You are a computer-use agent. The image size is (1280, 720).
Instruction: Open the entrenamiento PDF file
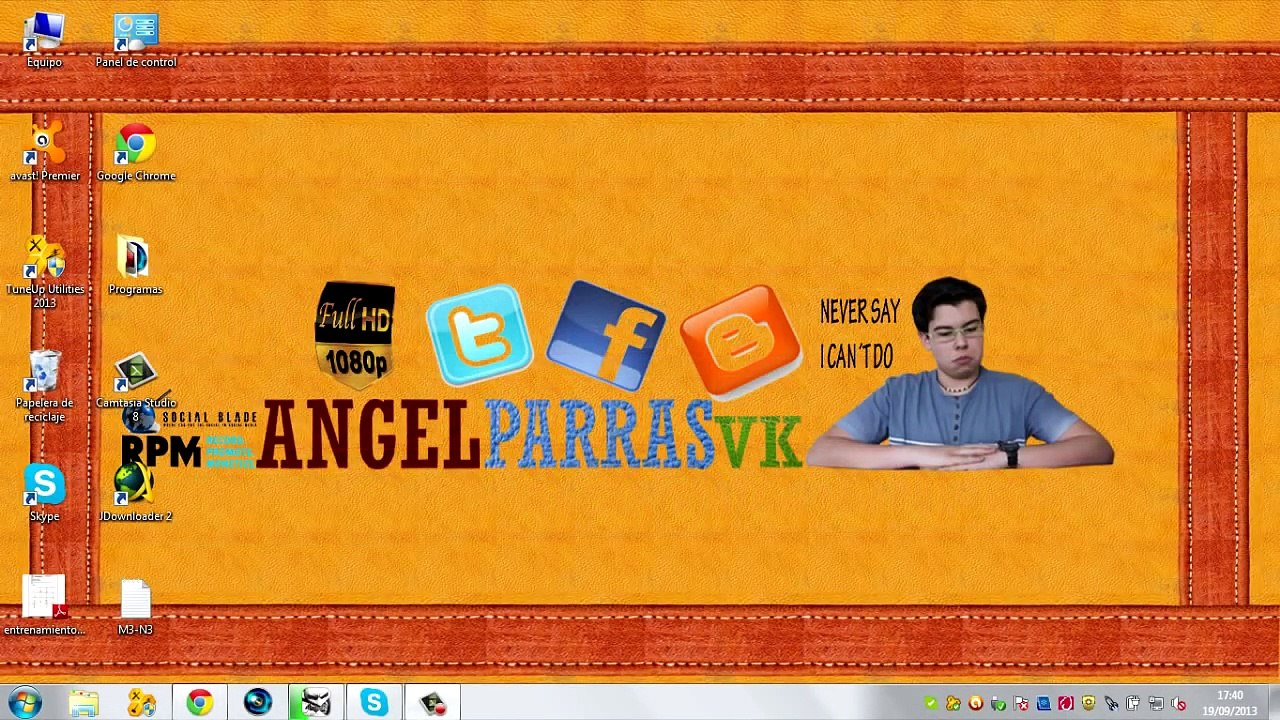(x=44, y=607)
